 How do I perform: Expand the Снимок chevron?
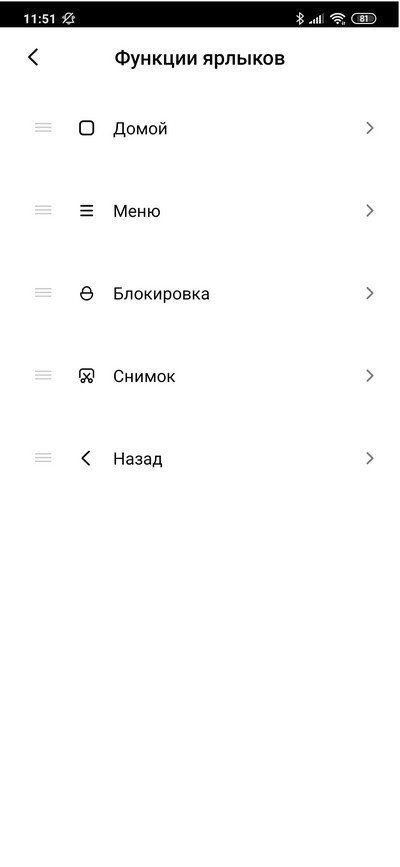click(x=370, y=376)
